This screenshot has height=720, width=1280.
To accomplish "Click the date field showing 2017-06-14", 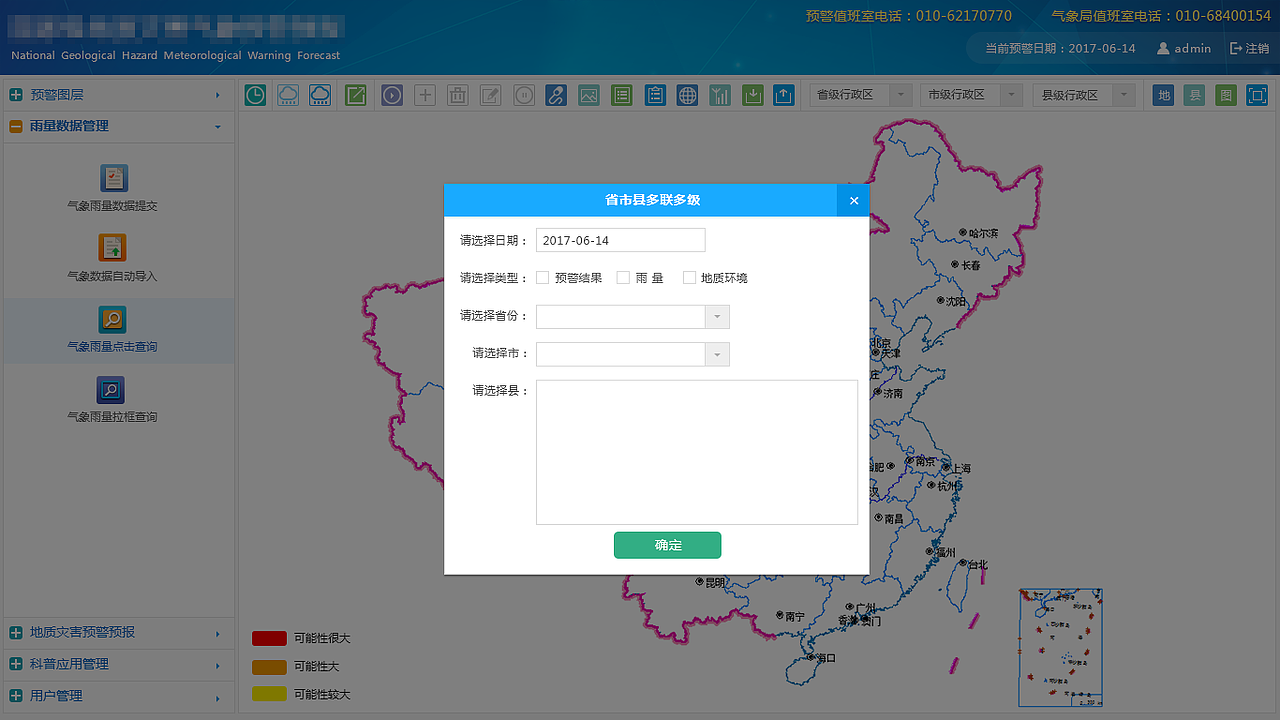I will 621,240.
